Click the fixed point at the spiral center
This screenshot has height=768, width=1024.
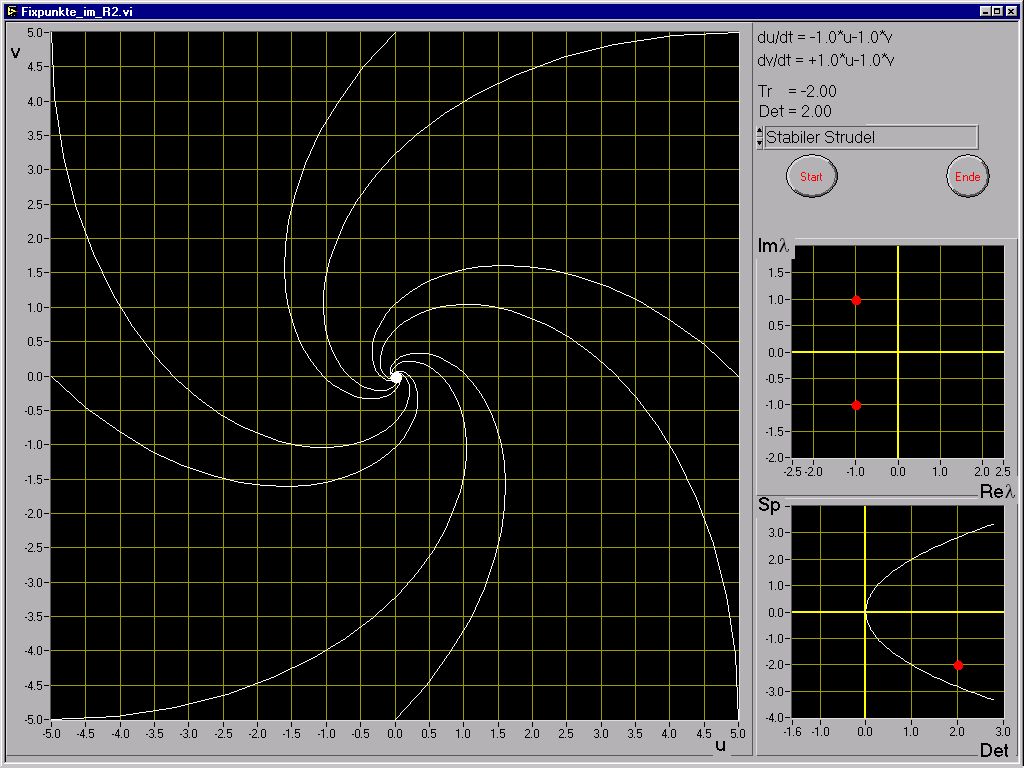(396, 377)
